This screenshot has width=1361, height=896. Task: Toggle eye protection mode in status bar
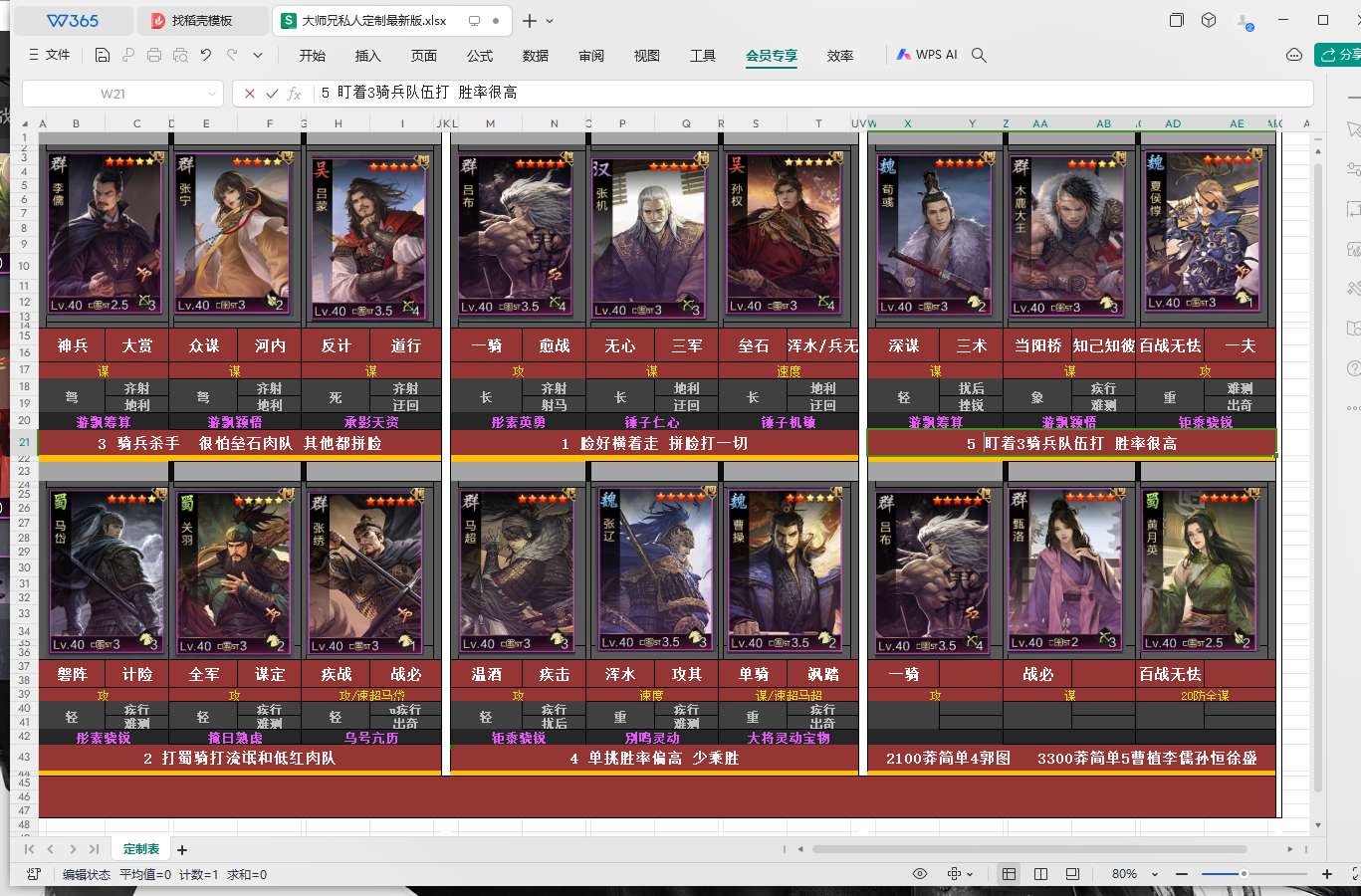click(x=920, y=874)
